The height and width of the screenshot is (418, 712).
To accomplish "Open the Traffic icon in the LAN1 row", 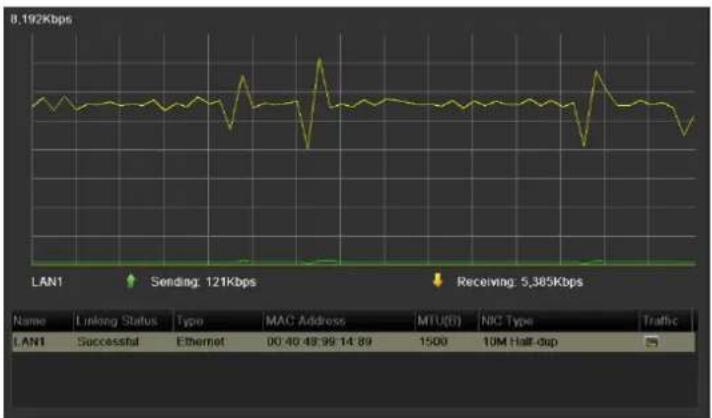I will [652, 342].
